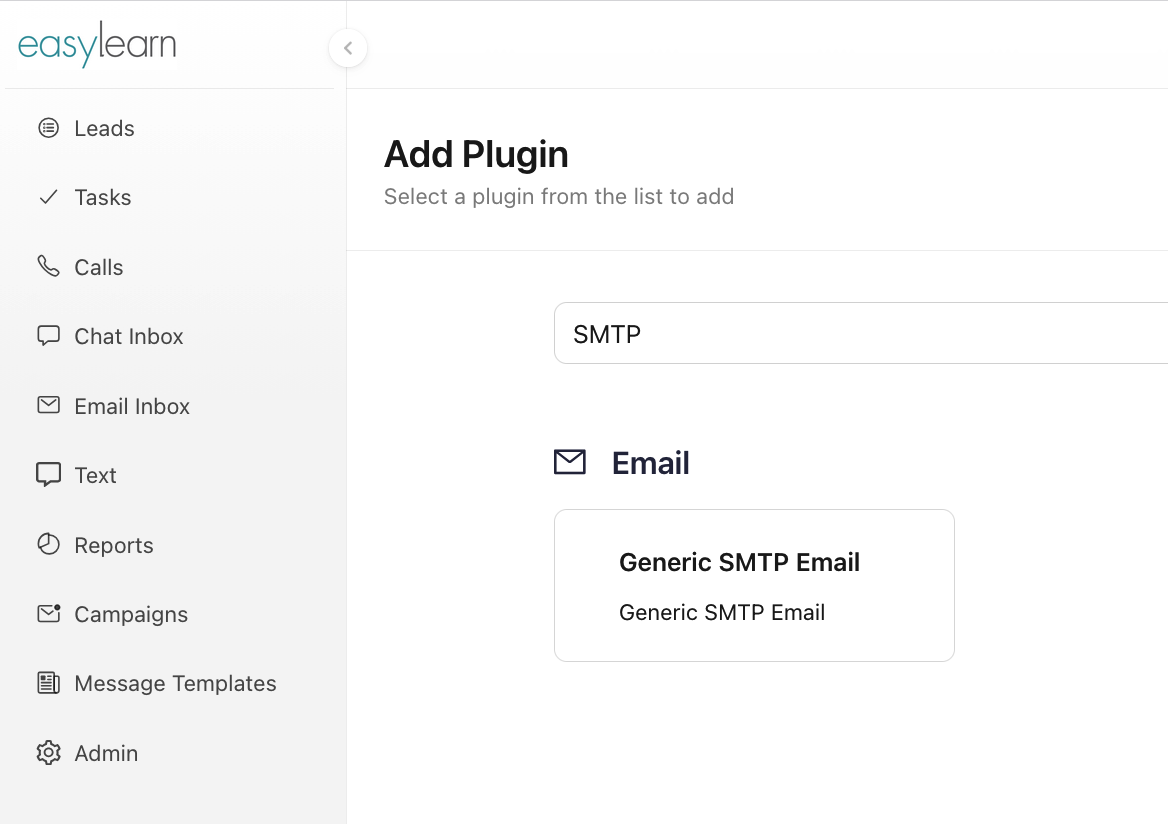The width and height of the screenshot is (1168, 824).
Task: Click the Admin gear icon
Action: click(x=48, y=752)
